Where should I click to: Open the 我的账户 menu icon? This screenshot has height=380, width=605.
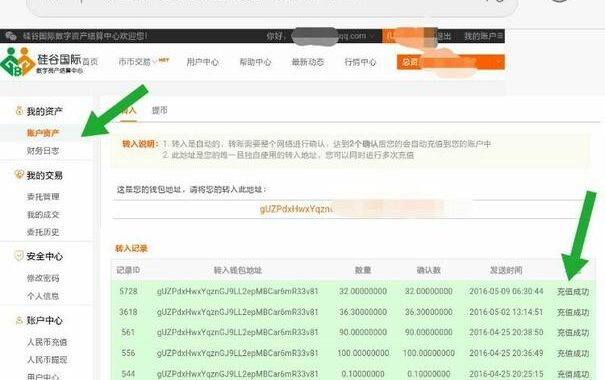pos(500,36)
